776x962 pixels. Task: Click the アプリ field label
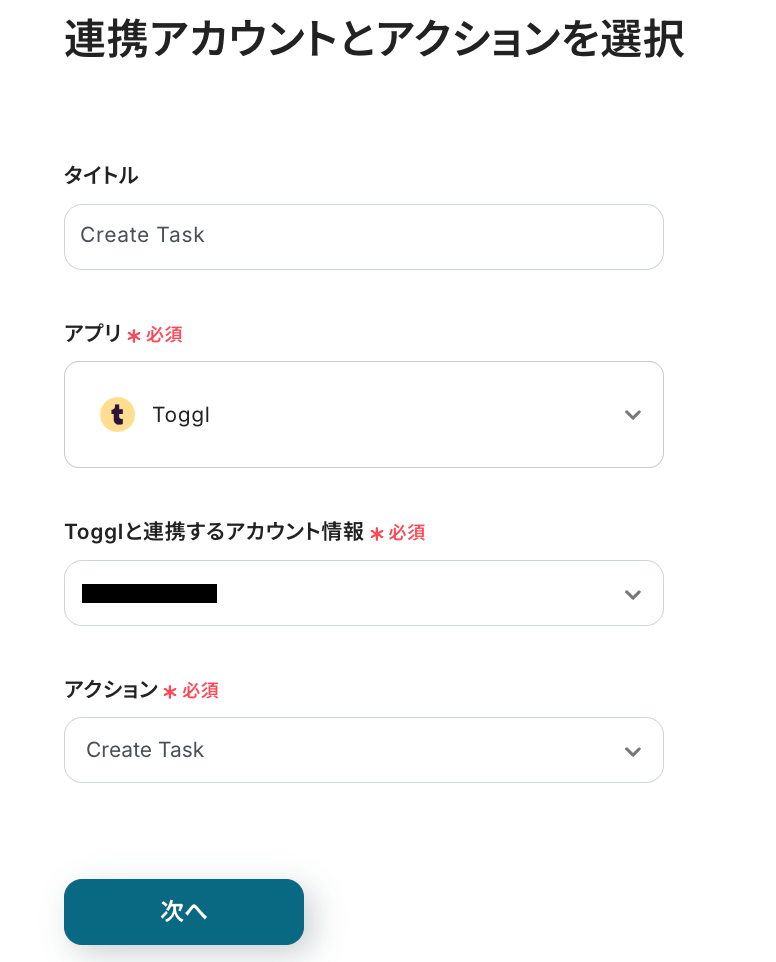pos(93,334)
